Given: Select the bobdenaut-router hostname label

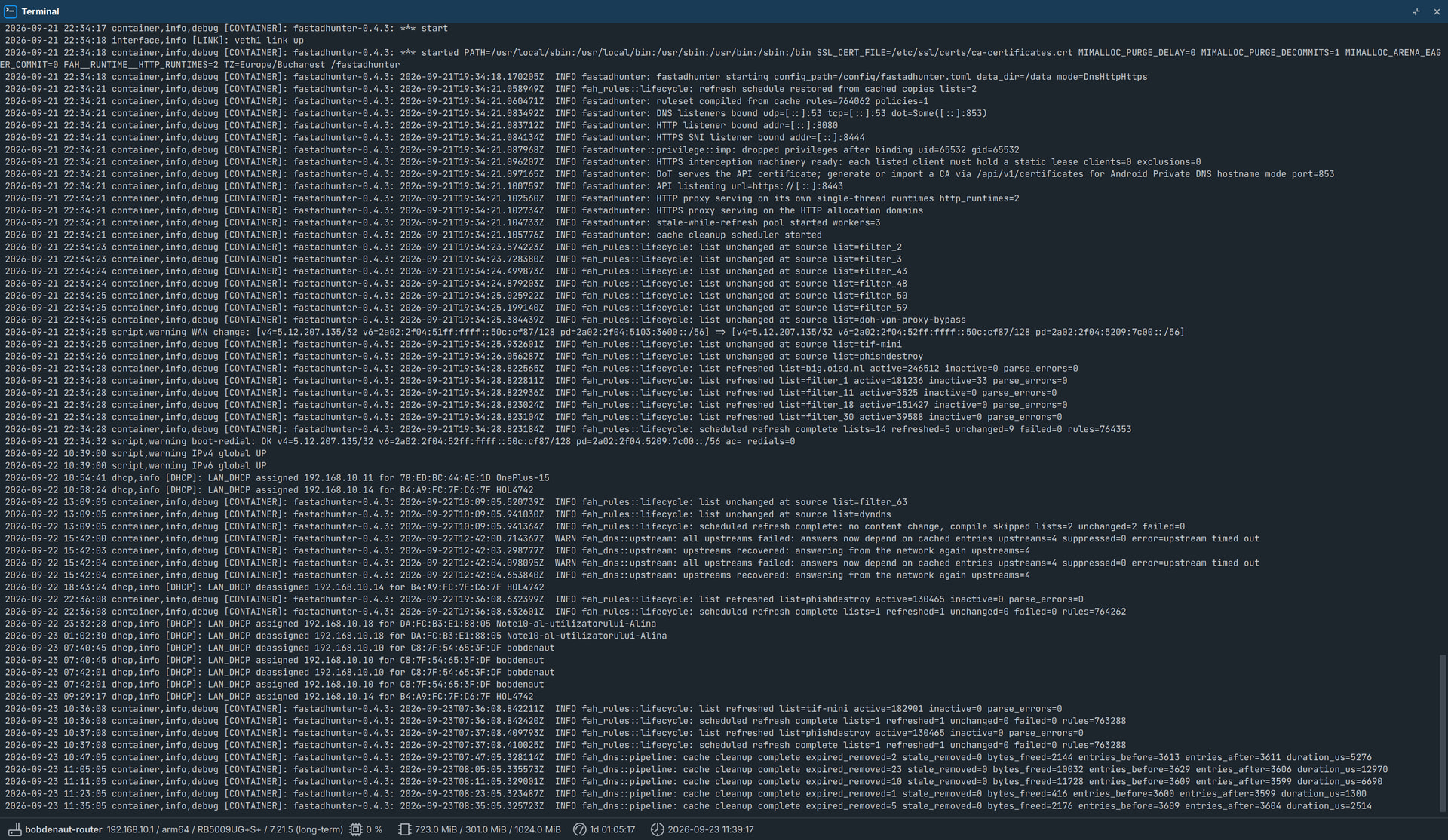Looking at the screenshot, I should [63, 829].
